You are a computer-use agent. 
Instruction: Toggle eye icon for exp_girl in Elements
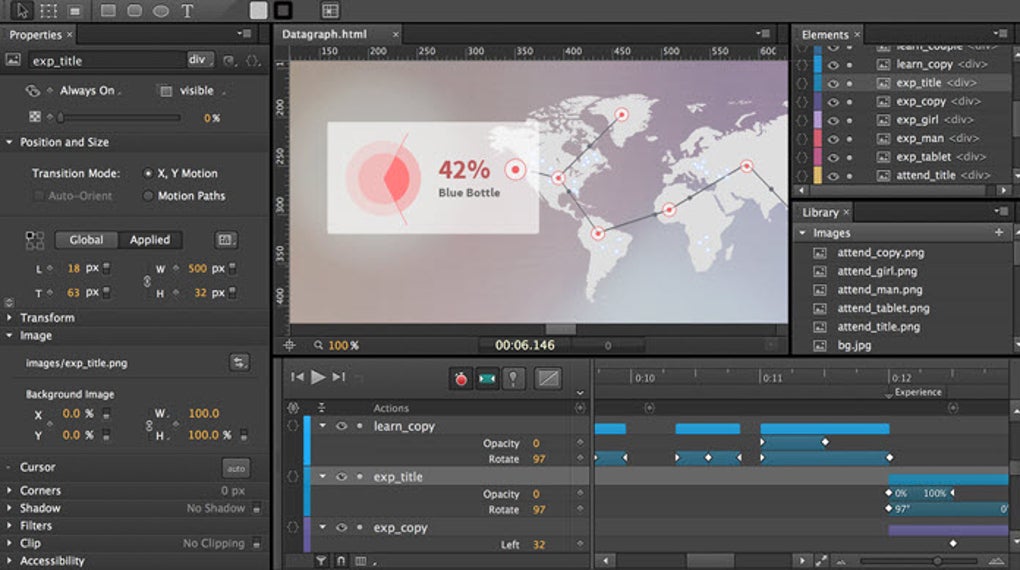tap(833, 120)
